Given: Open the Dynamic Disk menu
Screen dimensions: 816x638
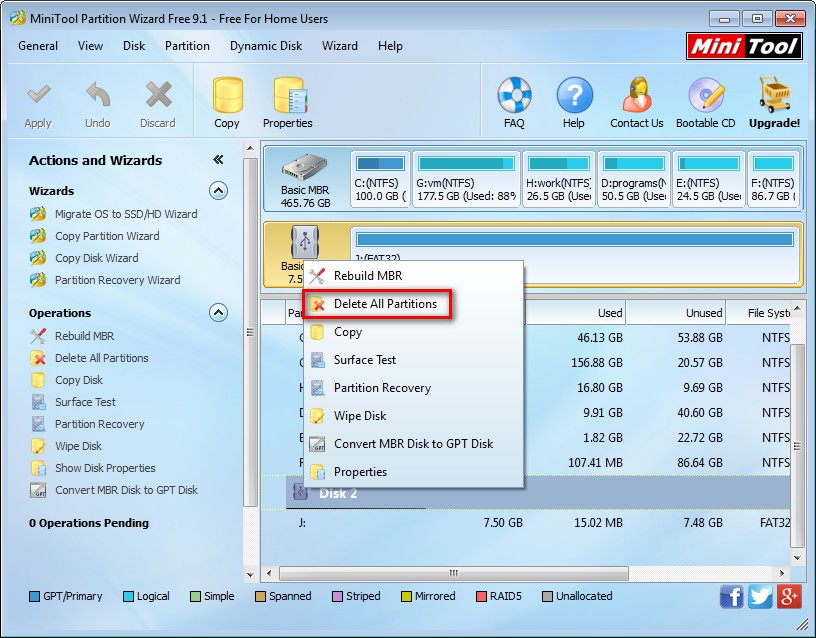Looking at the screenshot, I should click(x=266, y=46).
